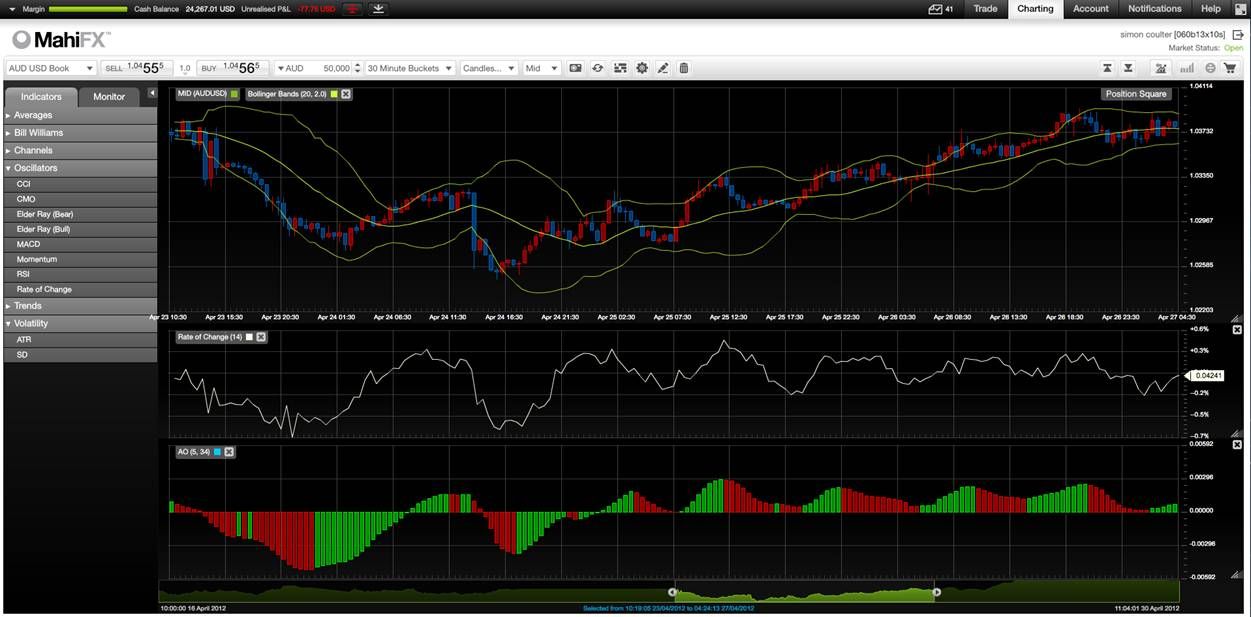
Task: Click the open positions chart icon showing 41
Action: click(x=935, y=9)
